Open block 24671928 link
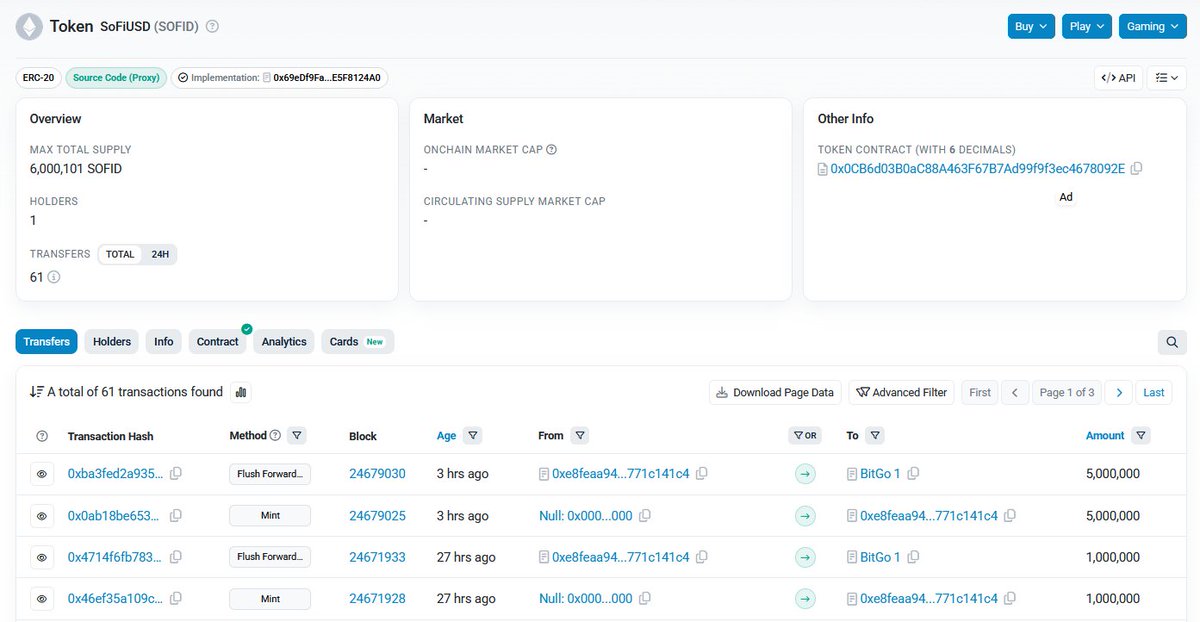1200x622 pixels. (377, 599)
